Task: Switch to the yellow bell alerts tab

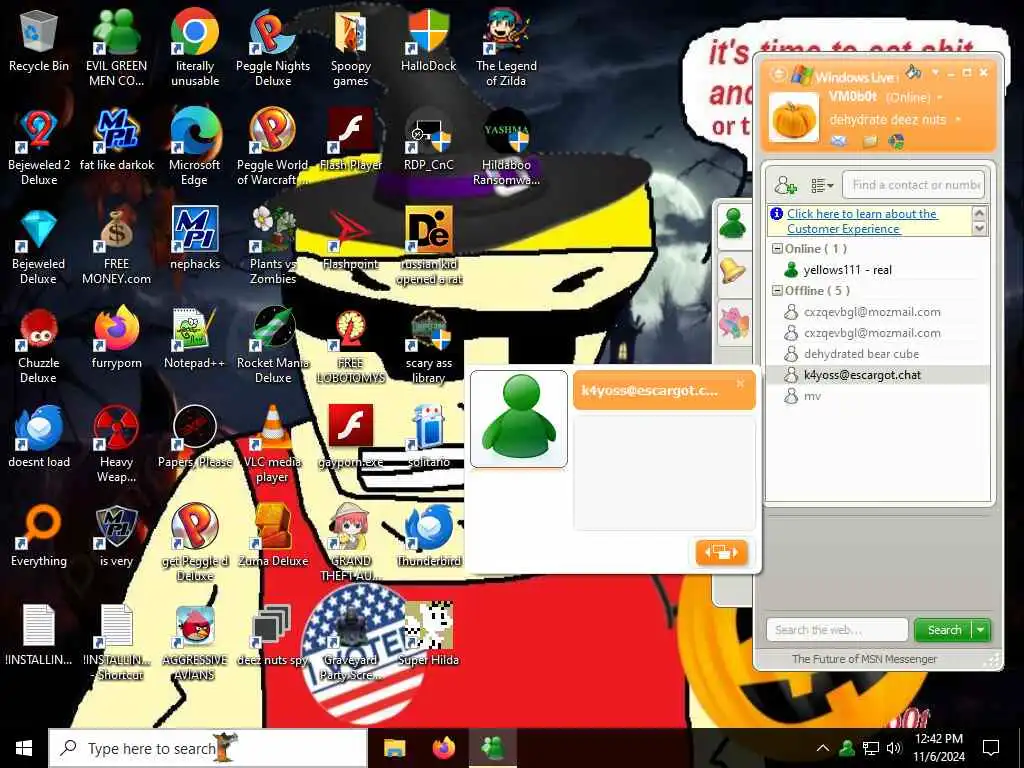Action: tap(733, 272)
